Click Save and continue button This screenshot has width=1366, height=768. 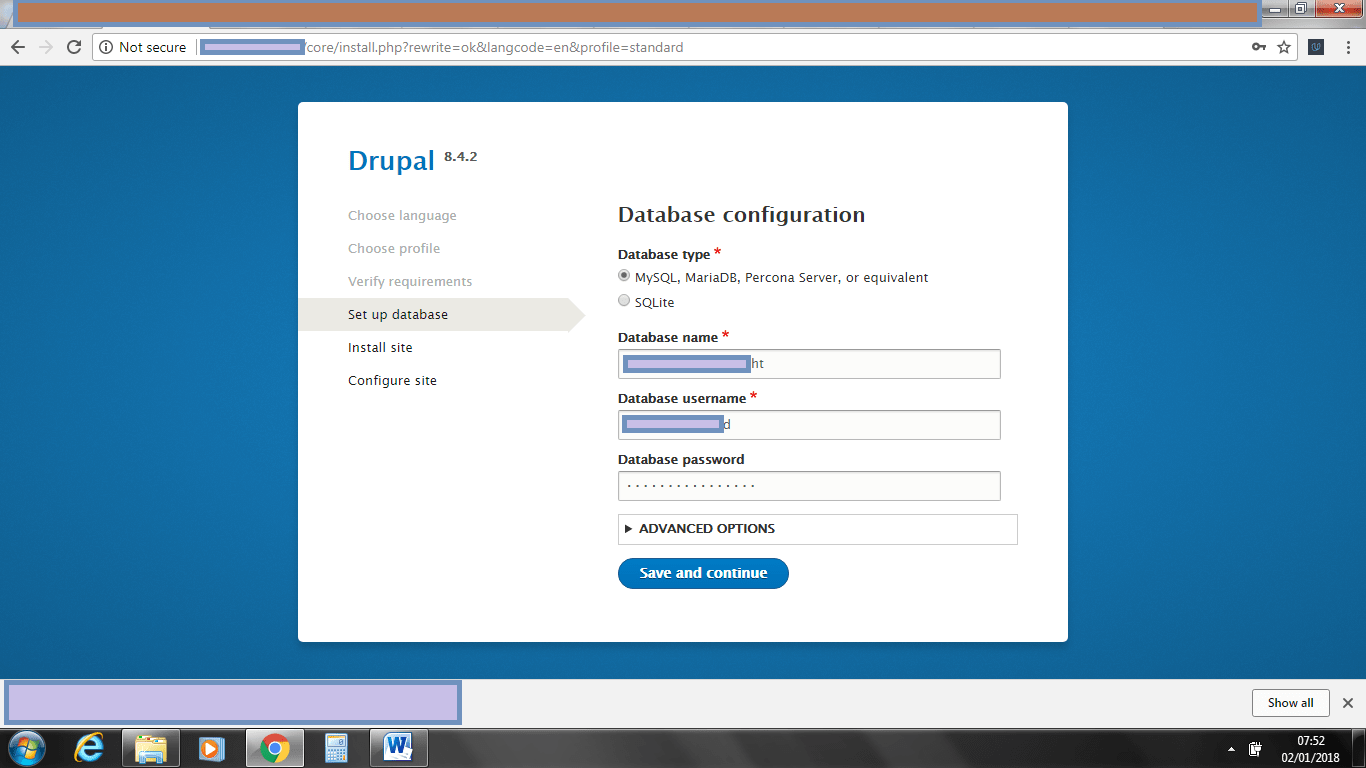pyautogui.click(x=703, y=573)
